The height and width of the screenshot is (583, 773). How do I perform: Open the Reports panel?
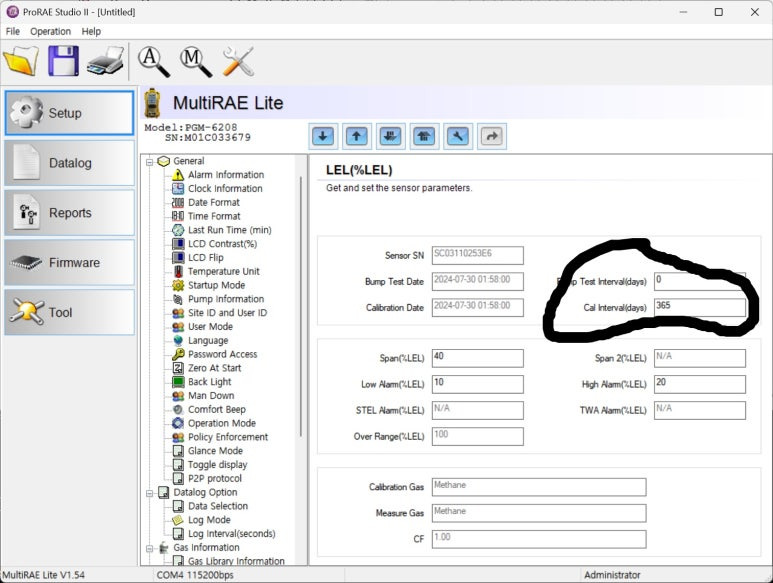click(x=70, y=213)
